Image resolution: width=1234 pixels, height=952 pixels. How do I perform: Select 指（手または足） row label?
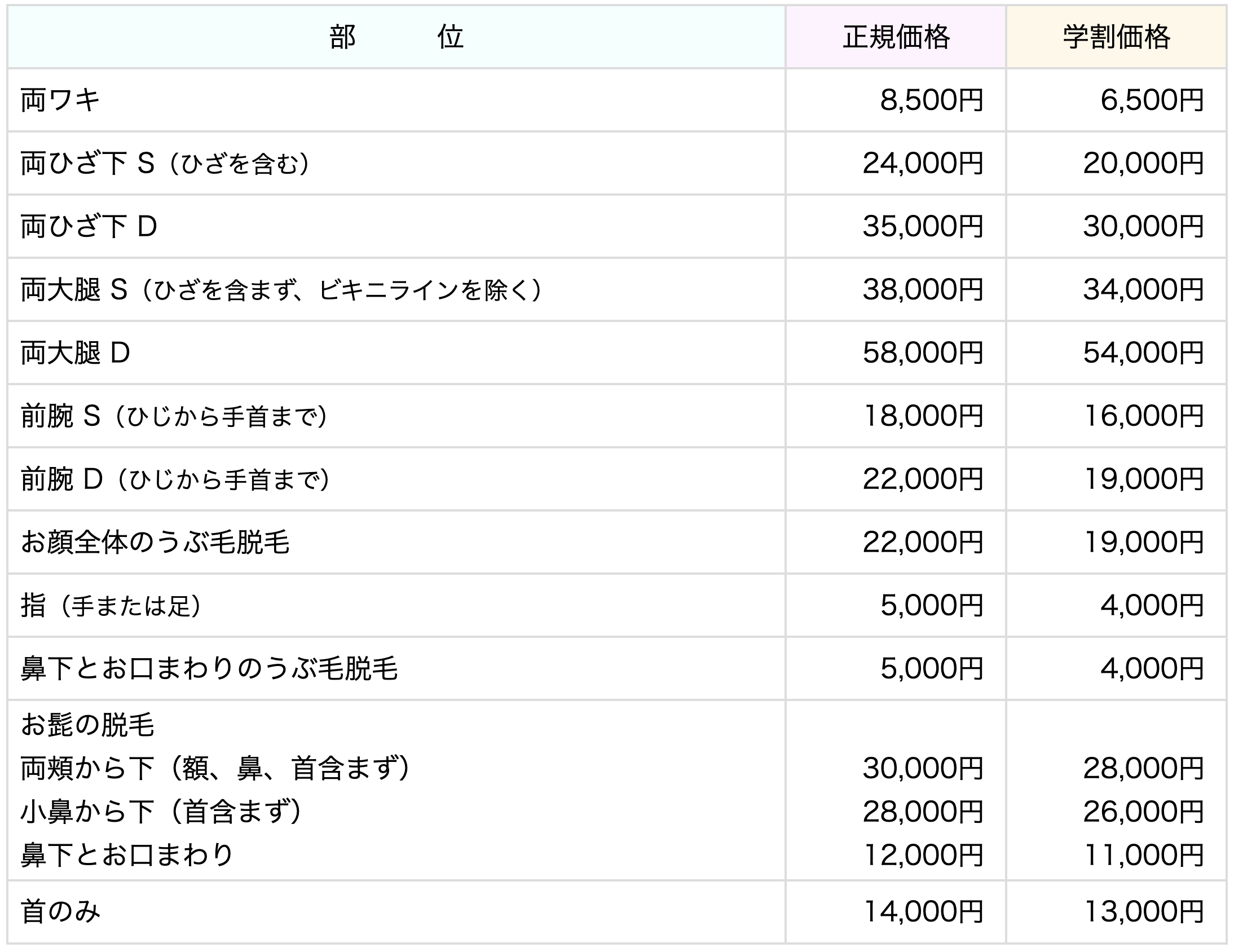(x=111, y=606)
